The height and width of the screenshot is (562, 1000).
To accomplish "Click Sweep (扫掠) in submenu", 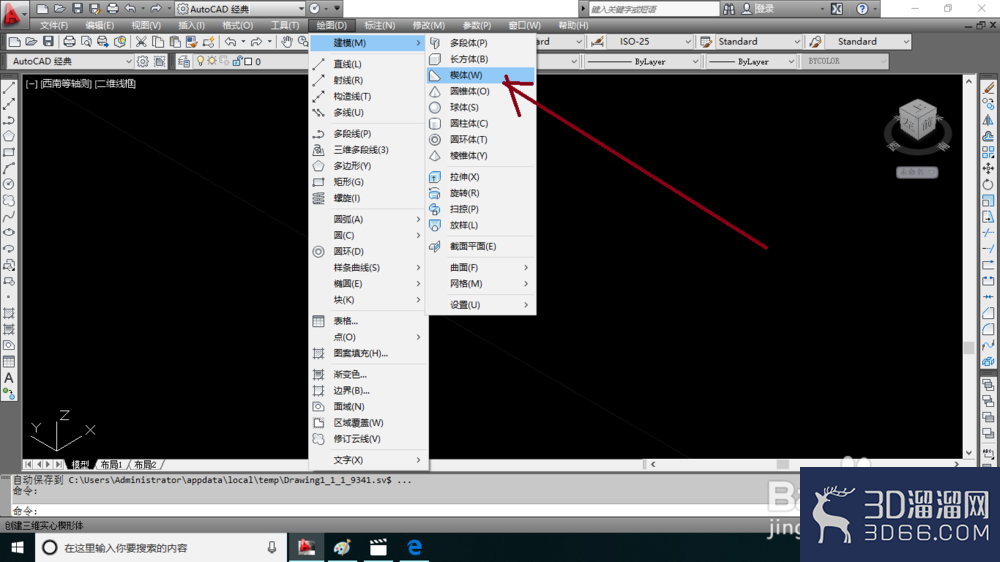I will coord(480,209).
